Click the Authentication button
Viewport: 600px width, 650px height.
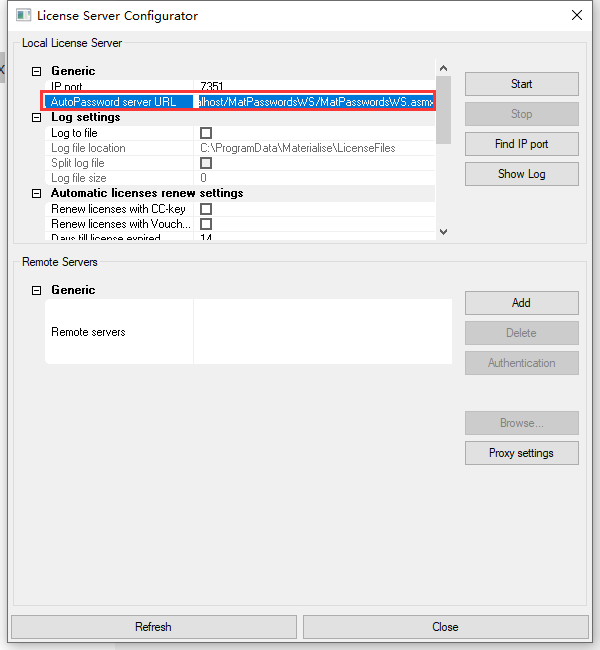click(522, 363)
